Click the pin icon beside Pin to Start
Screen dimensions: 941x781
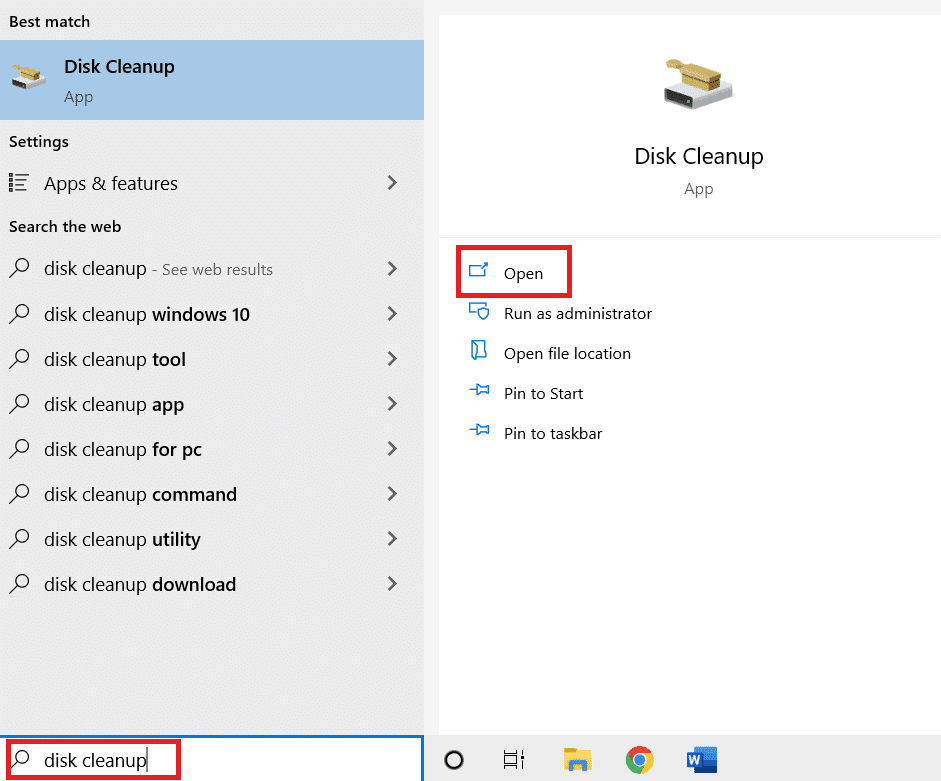[x=479, y=393]
